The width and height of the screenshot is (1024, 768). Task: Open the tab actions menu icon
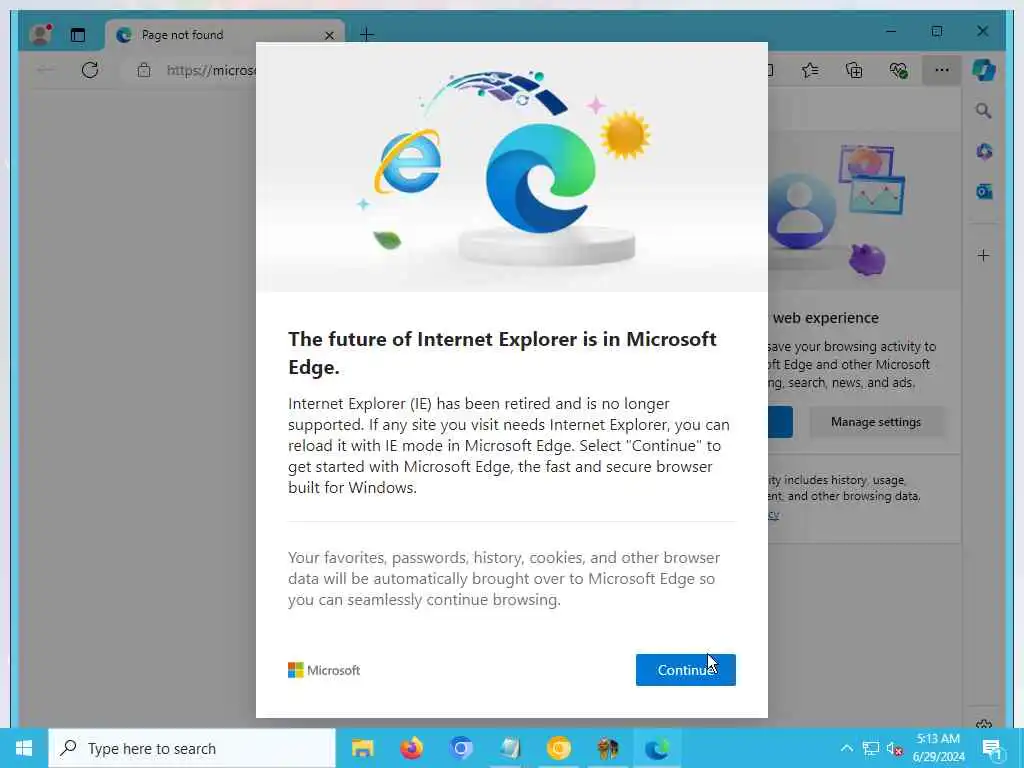[x=78, y=35]
